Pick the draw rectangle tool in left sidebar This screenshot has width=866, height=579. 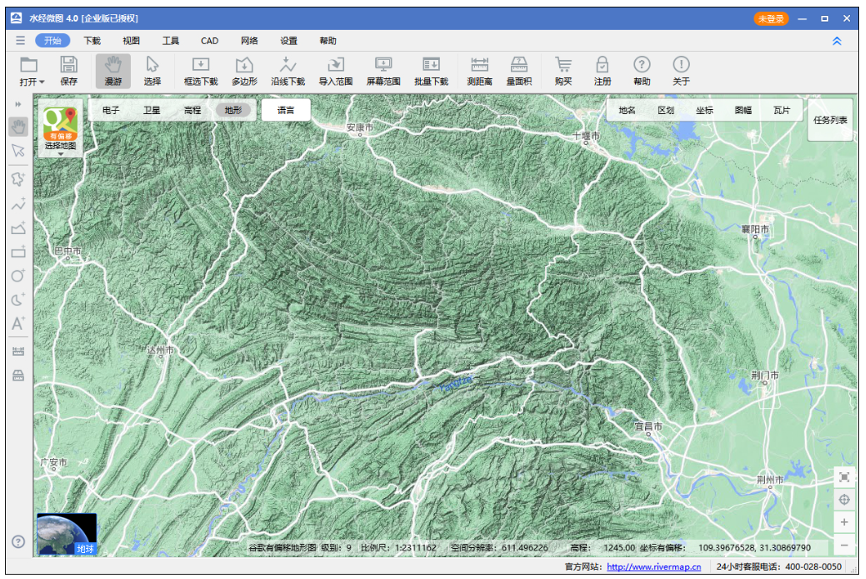coord(18,252)
